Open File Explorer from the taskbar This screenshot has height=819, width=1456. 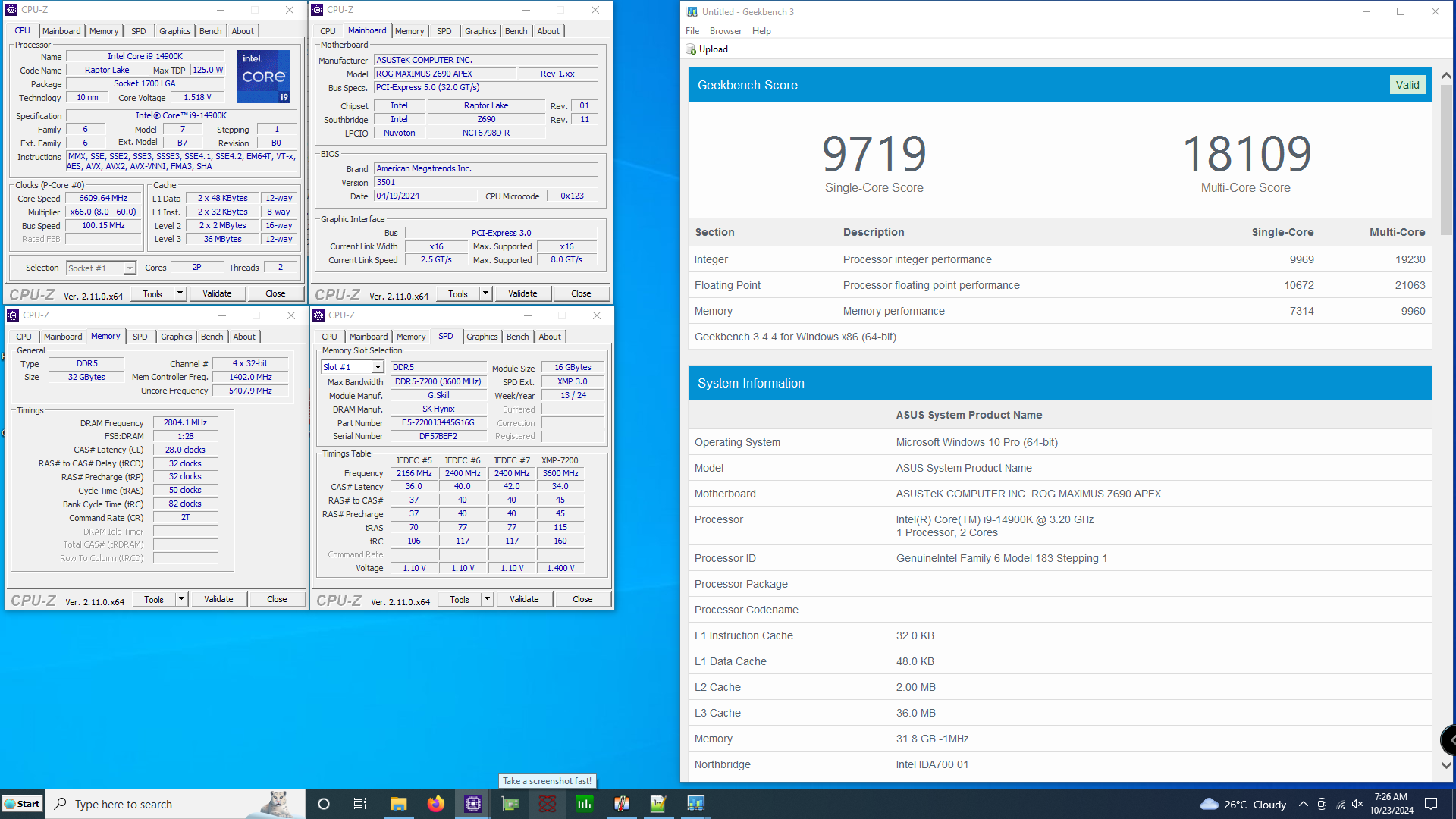[398, 804]
